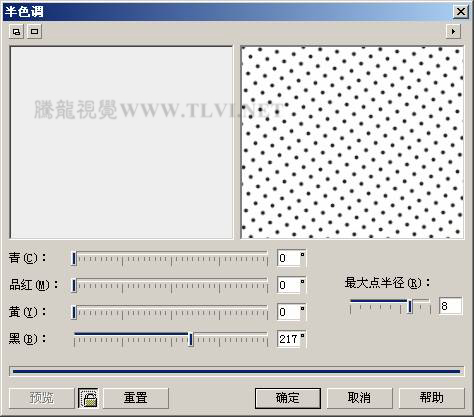Open the effects flyout arrow at top right
This screenshot has height=417, width=474.
click(x=453, y=32)
